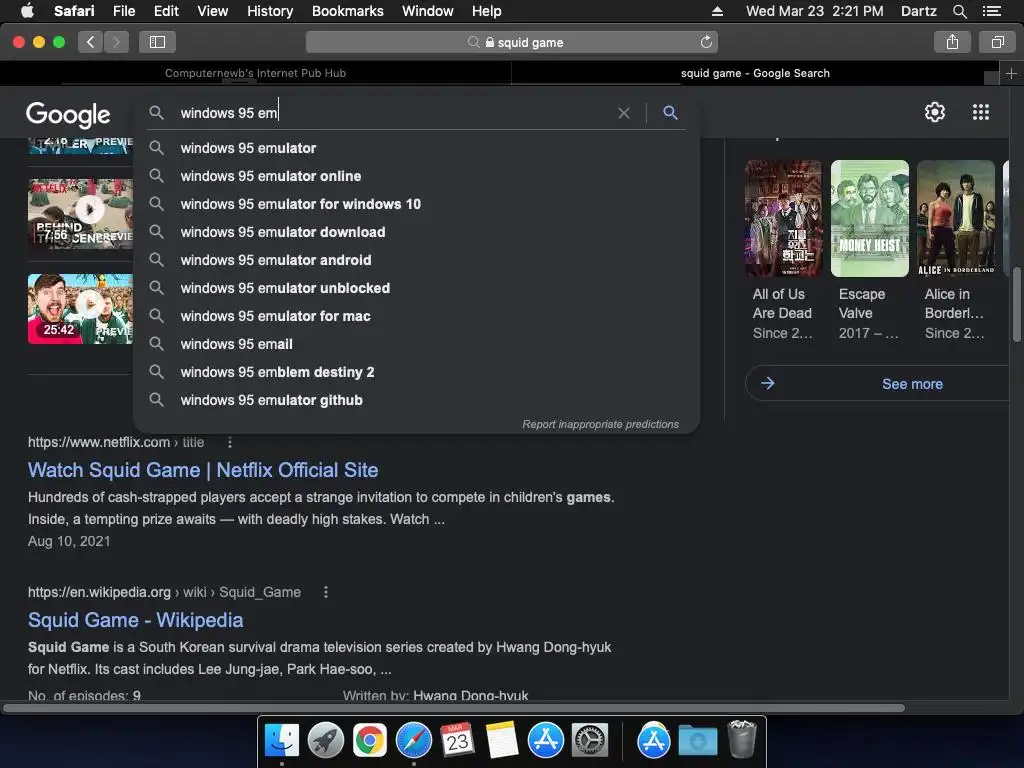Open 'Watch Squid Game | Netflix Official Site'

[203, 470]
